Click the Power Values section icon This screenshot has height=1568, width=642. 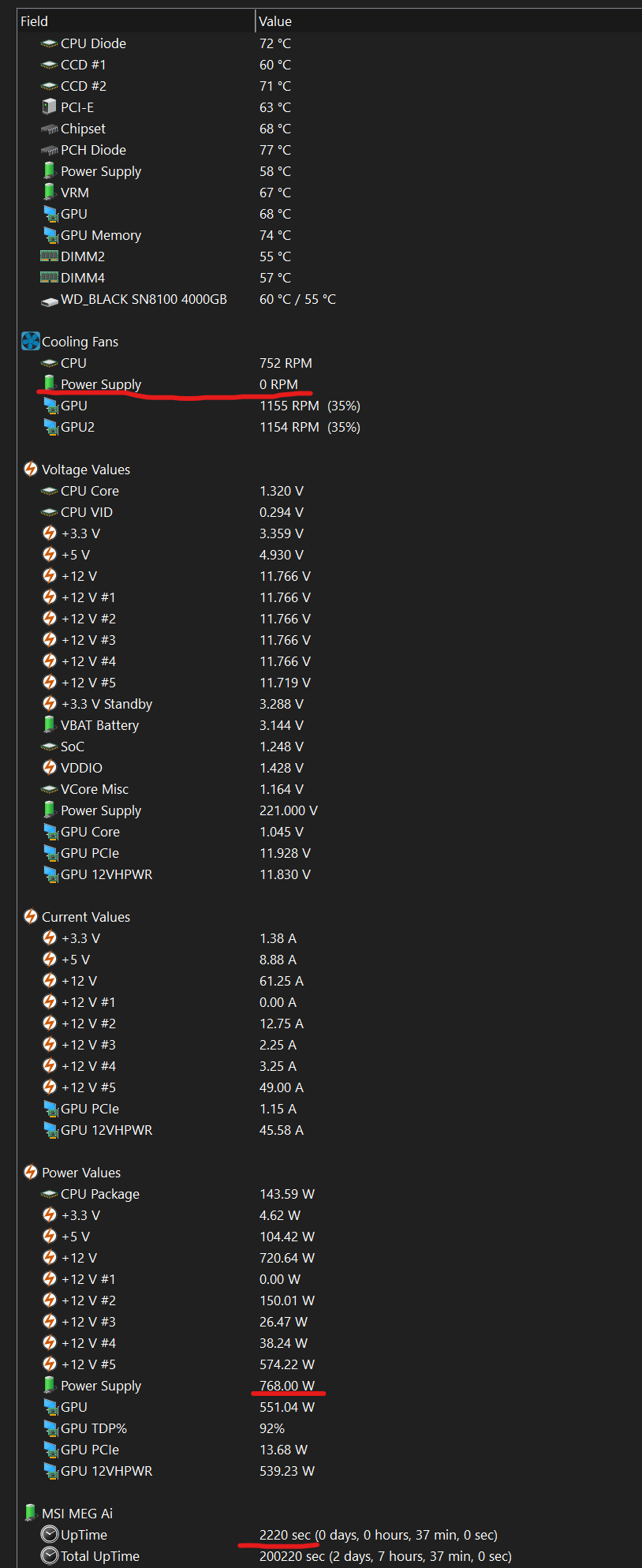click(30, 1172)
